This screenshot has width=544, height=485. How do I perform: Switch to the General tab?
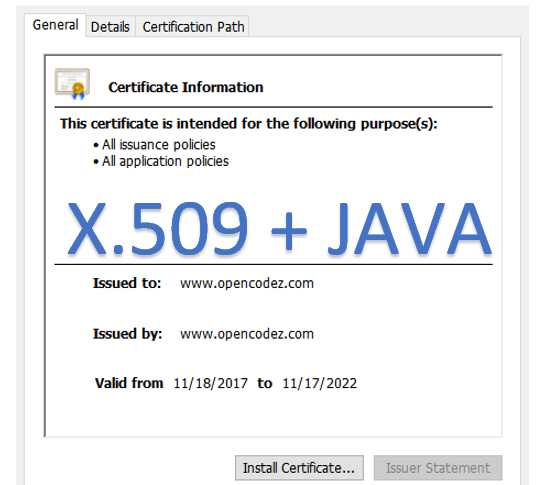pos(55,25)
